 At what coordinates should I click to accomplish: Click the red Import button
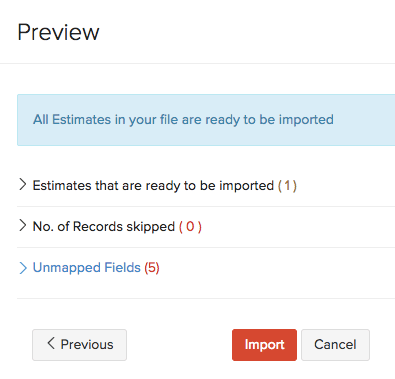(264, 345)
